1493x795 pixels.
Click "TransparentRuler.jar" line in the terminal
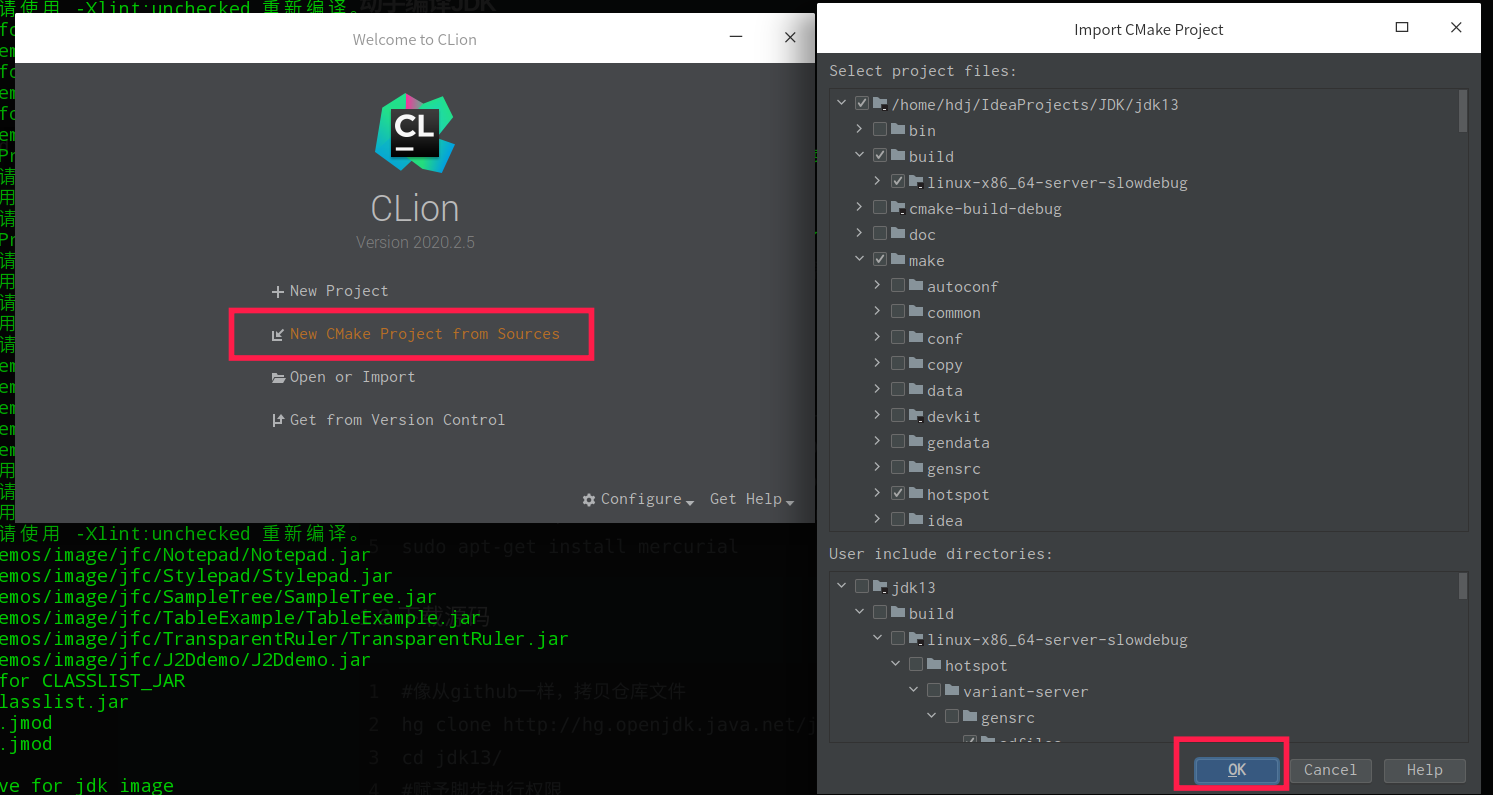[284, 639]
